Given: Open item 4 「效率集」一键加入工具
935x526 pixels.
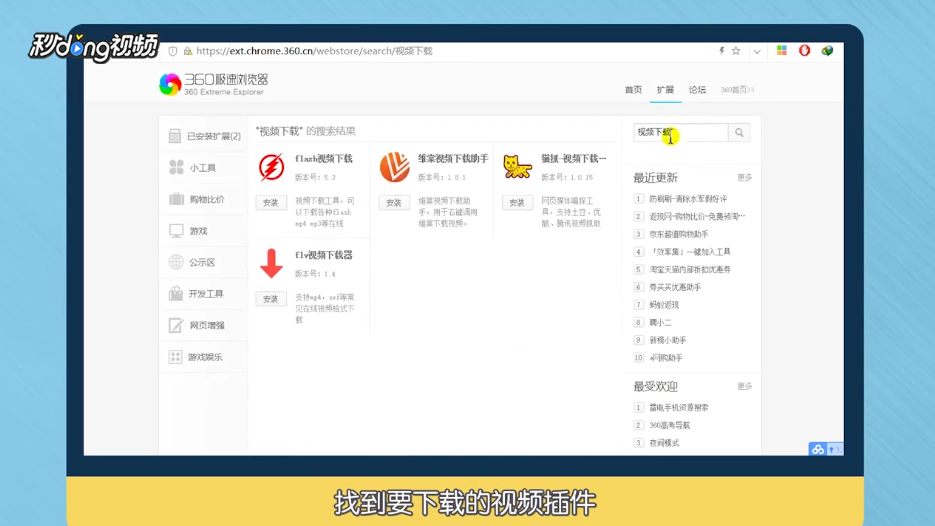Looking at the screenshot, I should [690, 252].
